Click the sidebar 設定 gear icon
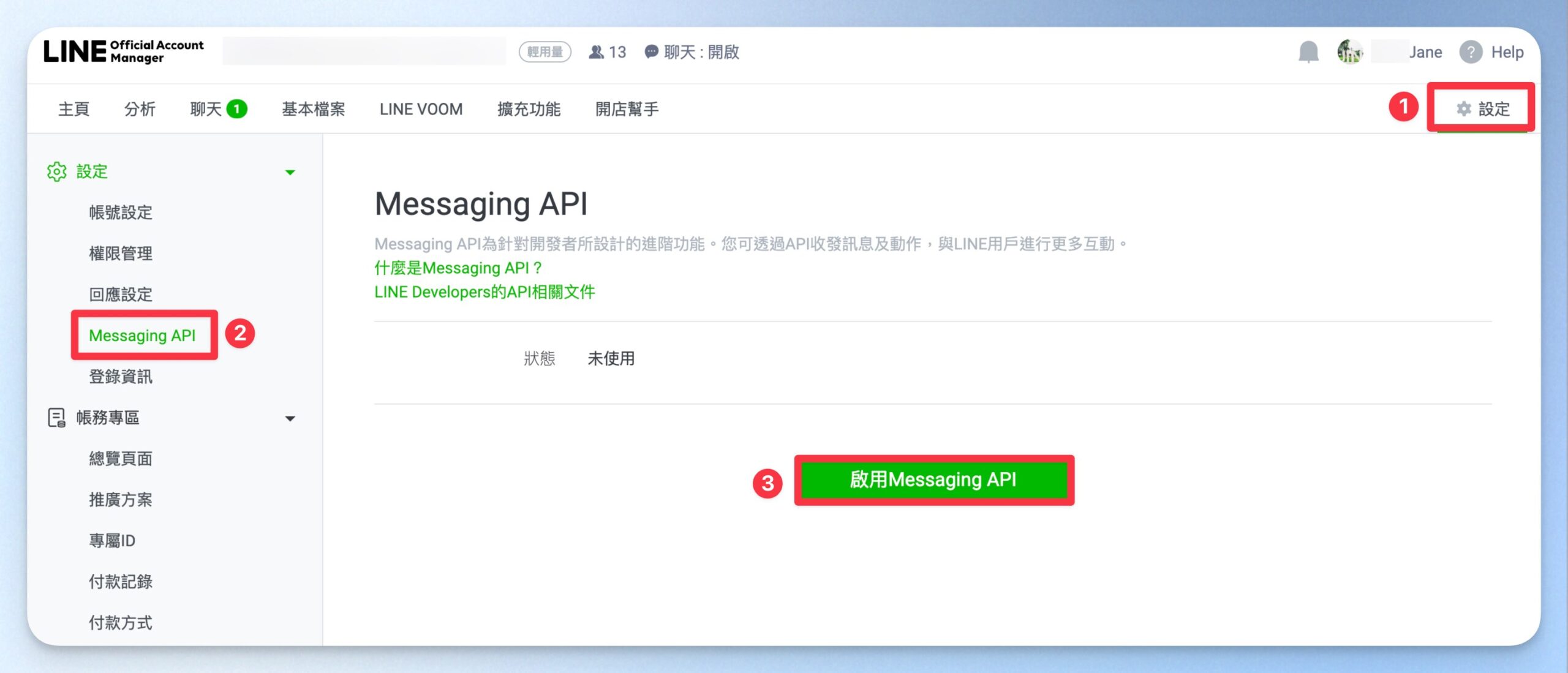Viewport: 1568px width, 673px height. (x=56, y=171)
